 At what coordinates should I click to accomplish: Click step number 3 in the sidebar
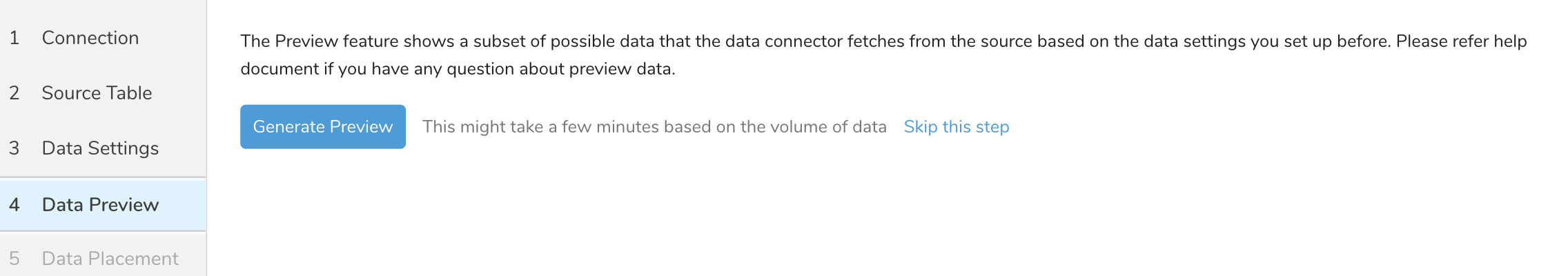14,148
